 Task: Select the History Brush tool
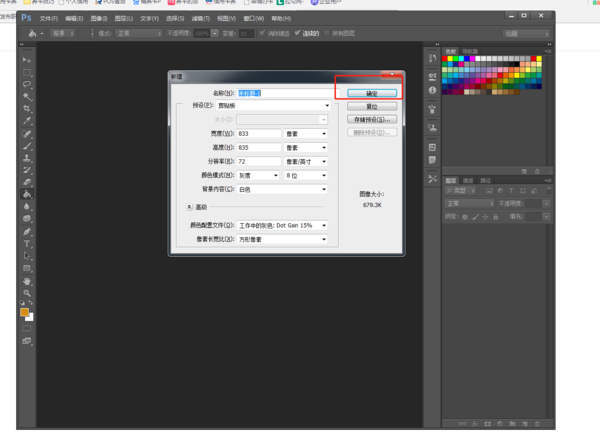(27, 170)
